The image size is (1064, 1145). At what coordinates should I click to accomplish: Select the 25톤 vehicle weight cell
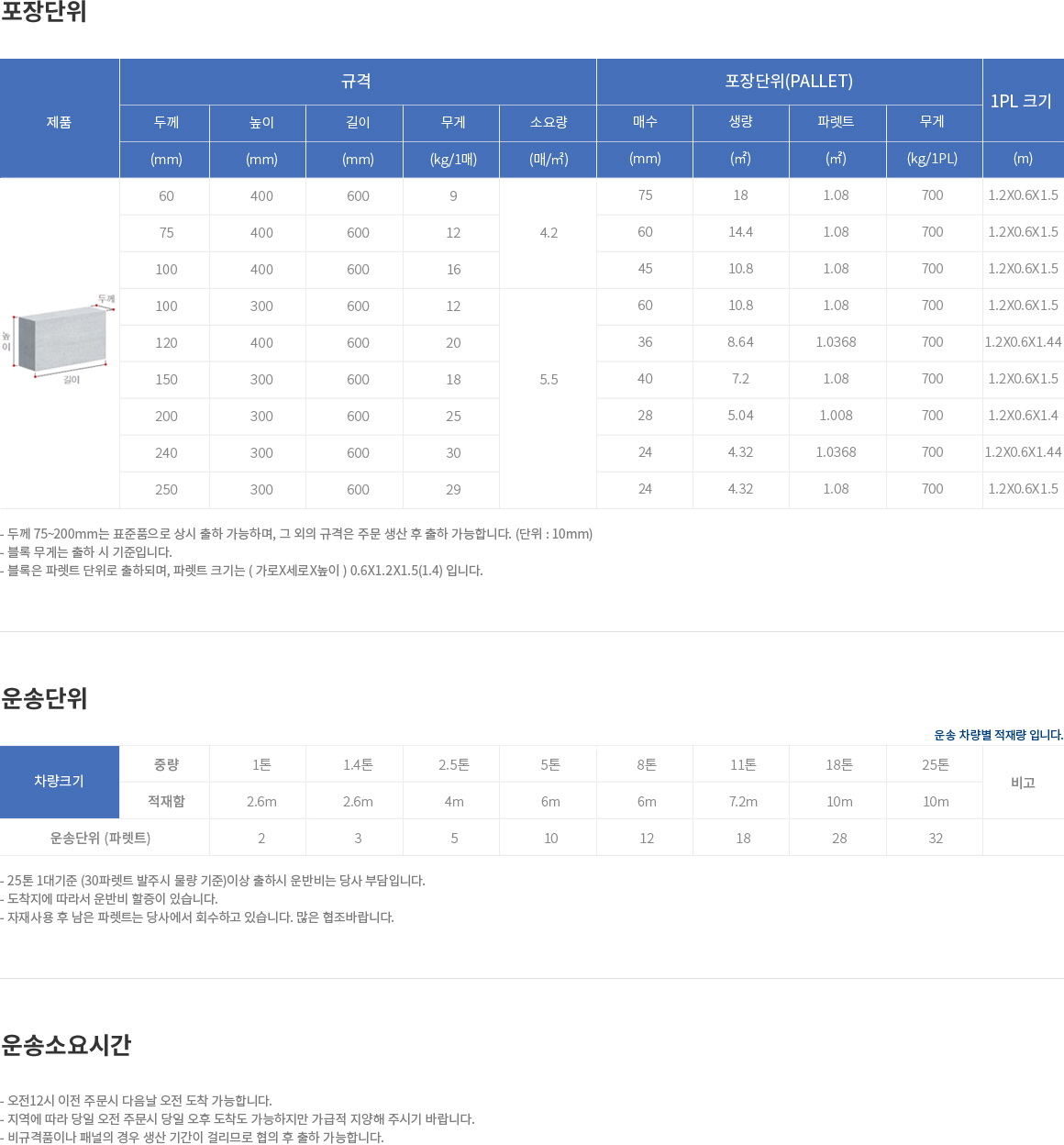pyautogui.click(x=936, y=764)
